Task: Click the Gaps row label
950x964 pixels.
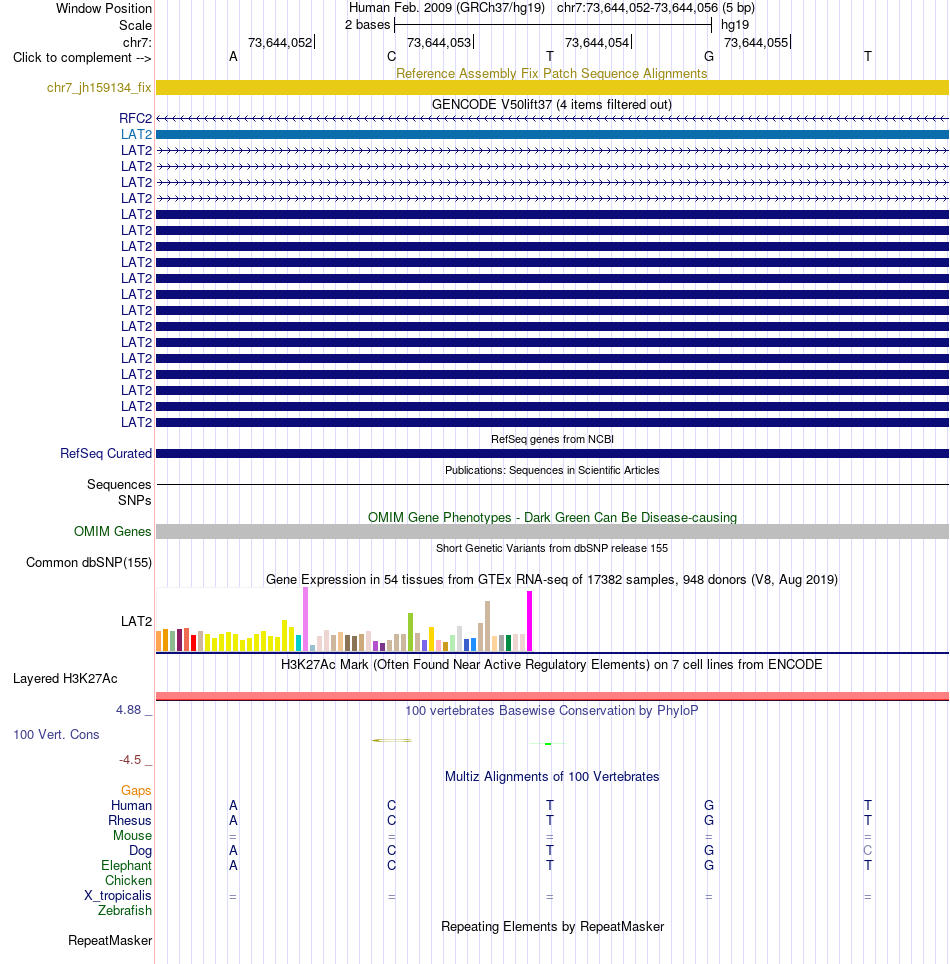Action: [136, 791]
